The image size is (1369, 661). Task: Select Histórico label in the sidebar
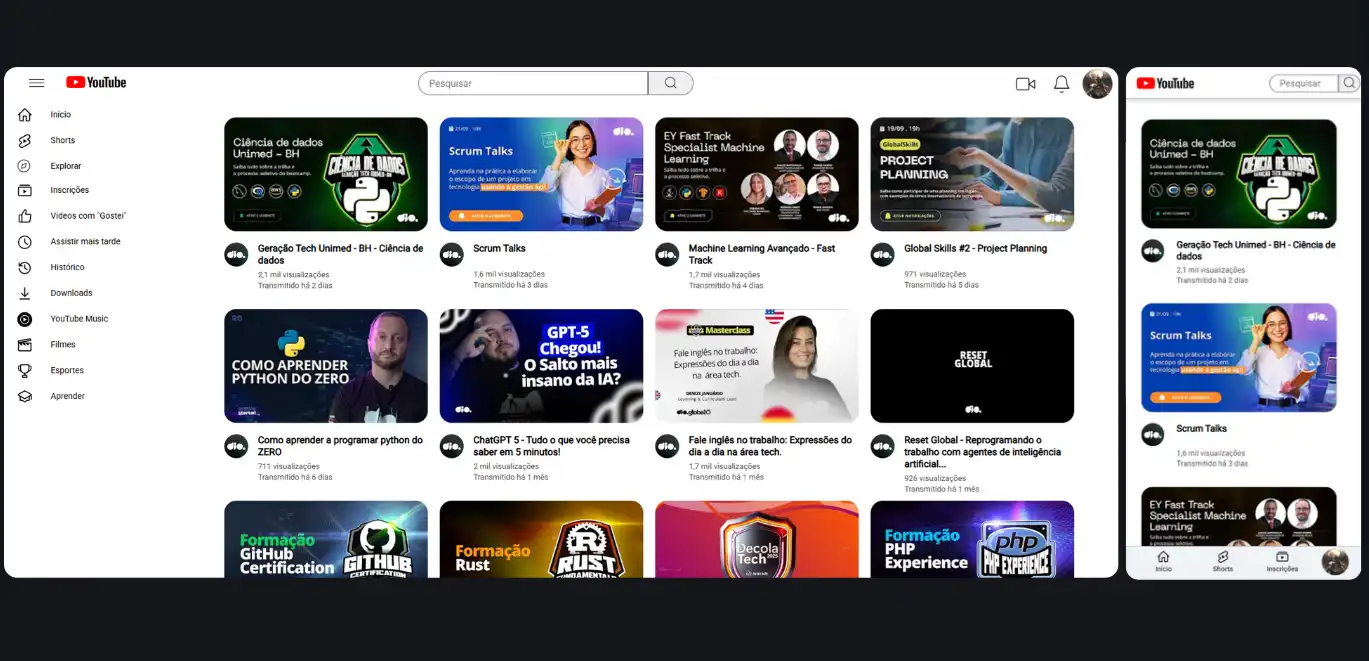pos(68,267)
